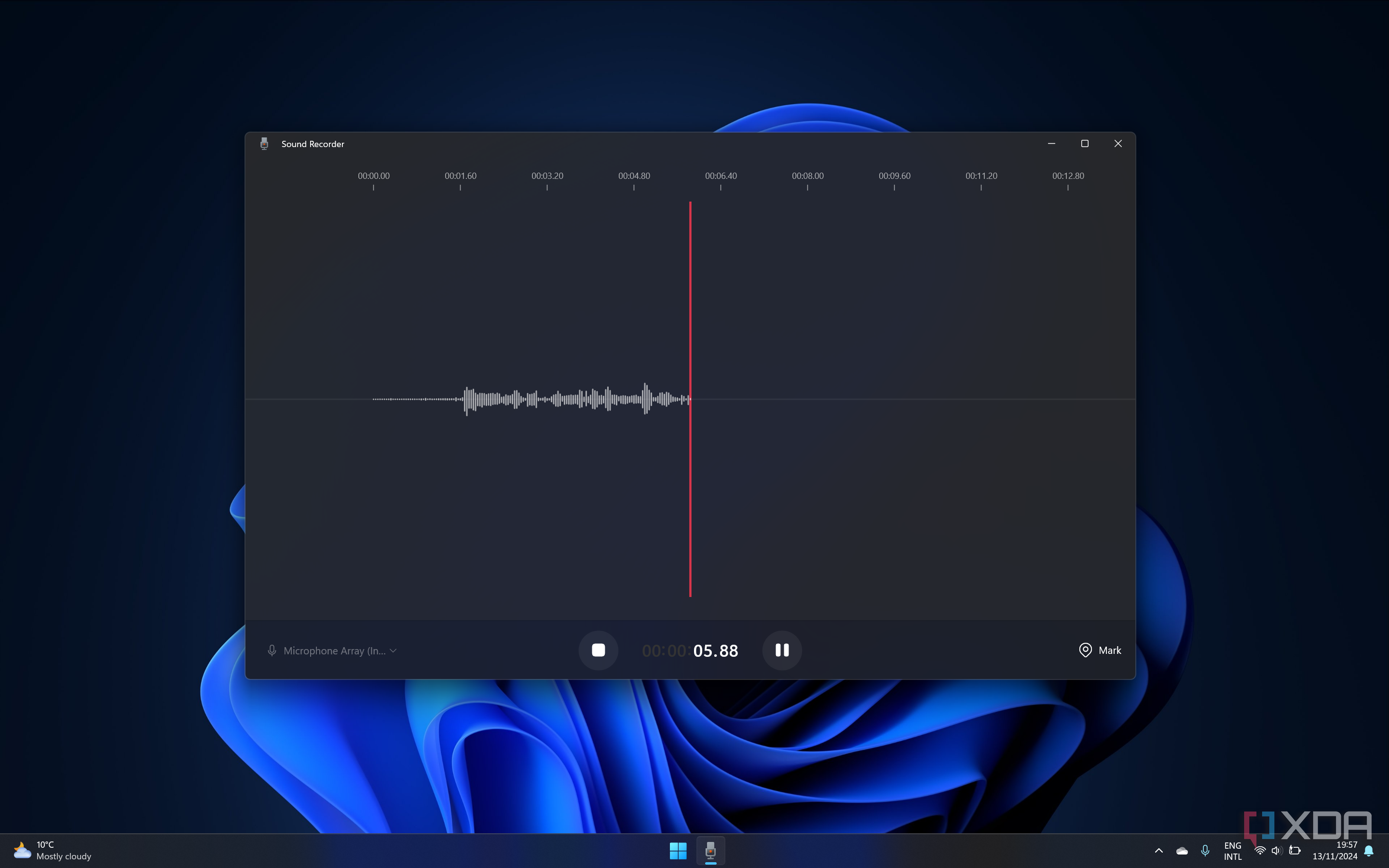Screen dimensions: 1389x868
Task: Click the 00:00.00 timeline label
Action: (x=374, y=176)
